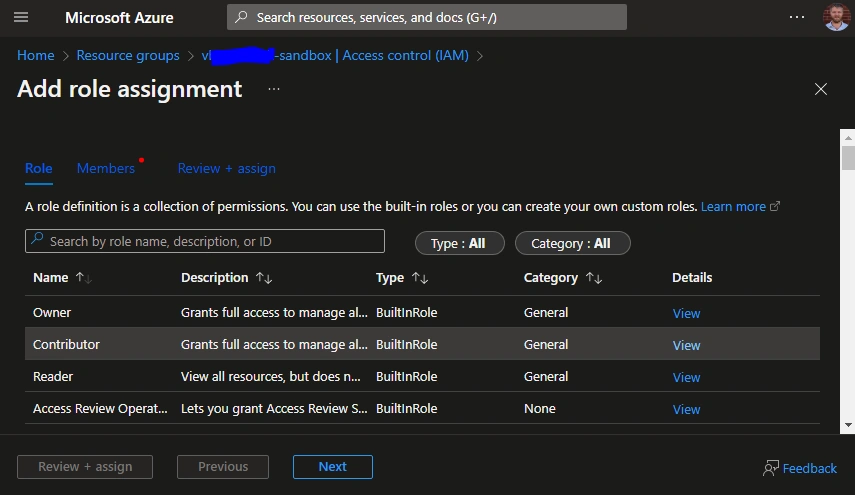Open the hamburger portal menu
Screen dimensions: 855x495
coord(21,17)
